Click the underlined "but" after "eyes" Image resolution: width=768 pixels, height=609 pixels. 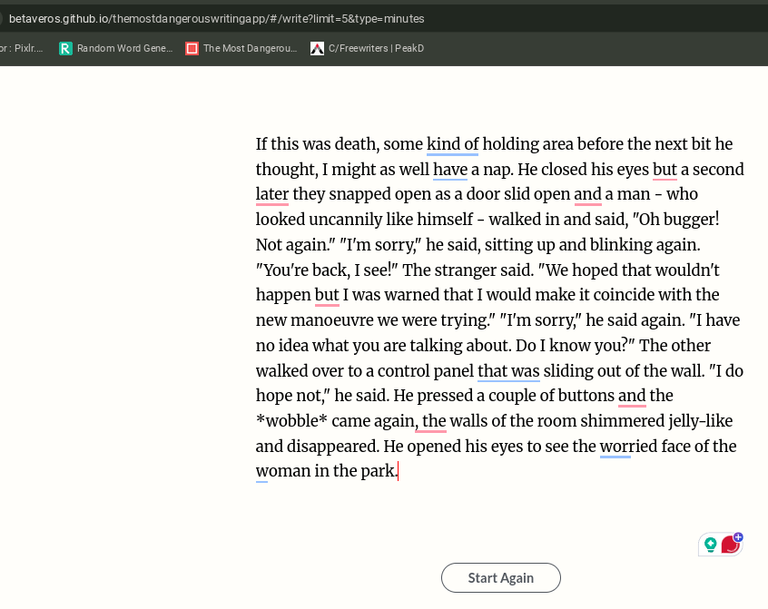tap(665, 170)
